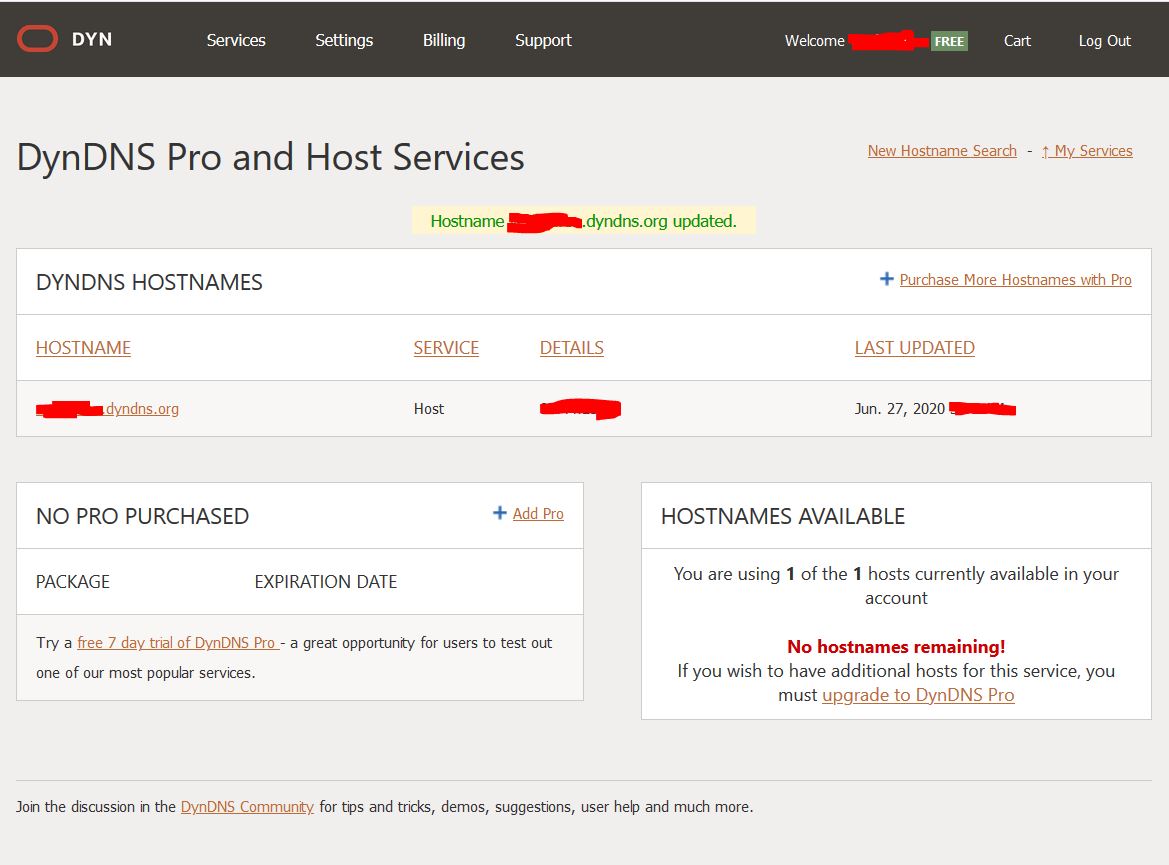Image resolution: width=1169 pixels, height=865 pixels.
Task: Click the Add Pro link
Action: (538, 514)
